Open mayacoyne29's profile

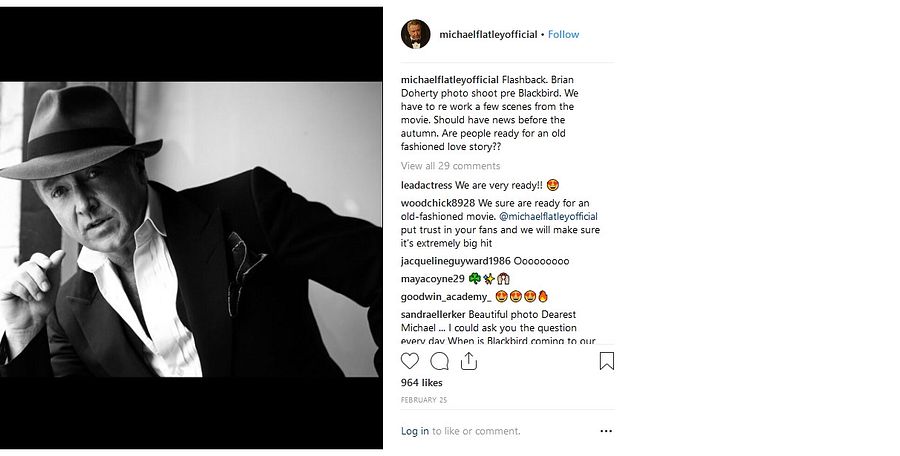[x=433, y=279]
